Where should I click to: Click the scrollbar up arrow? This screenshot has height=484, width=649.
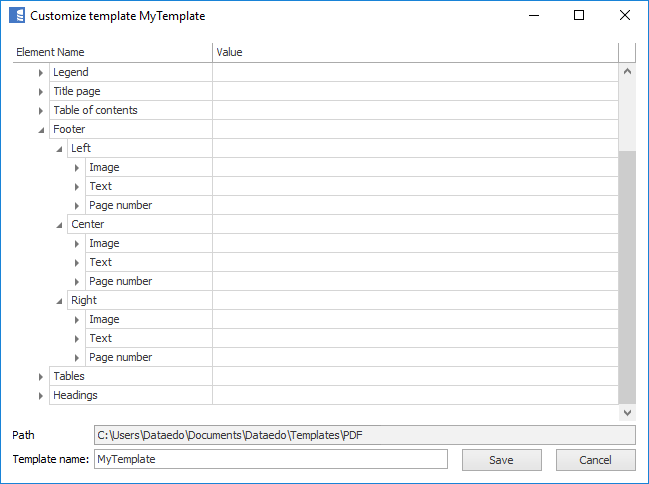pyautogui.click(x=627, y=72)
